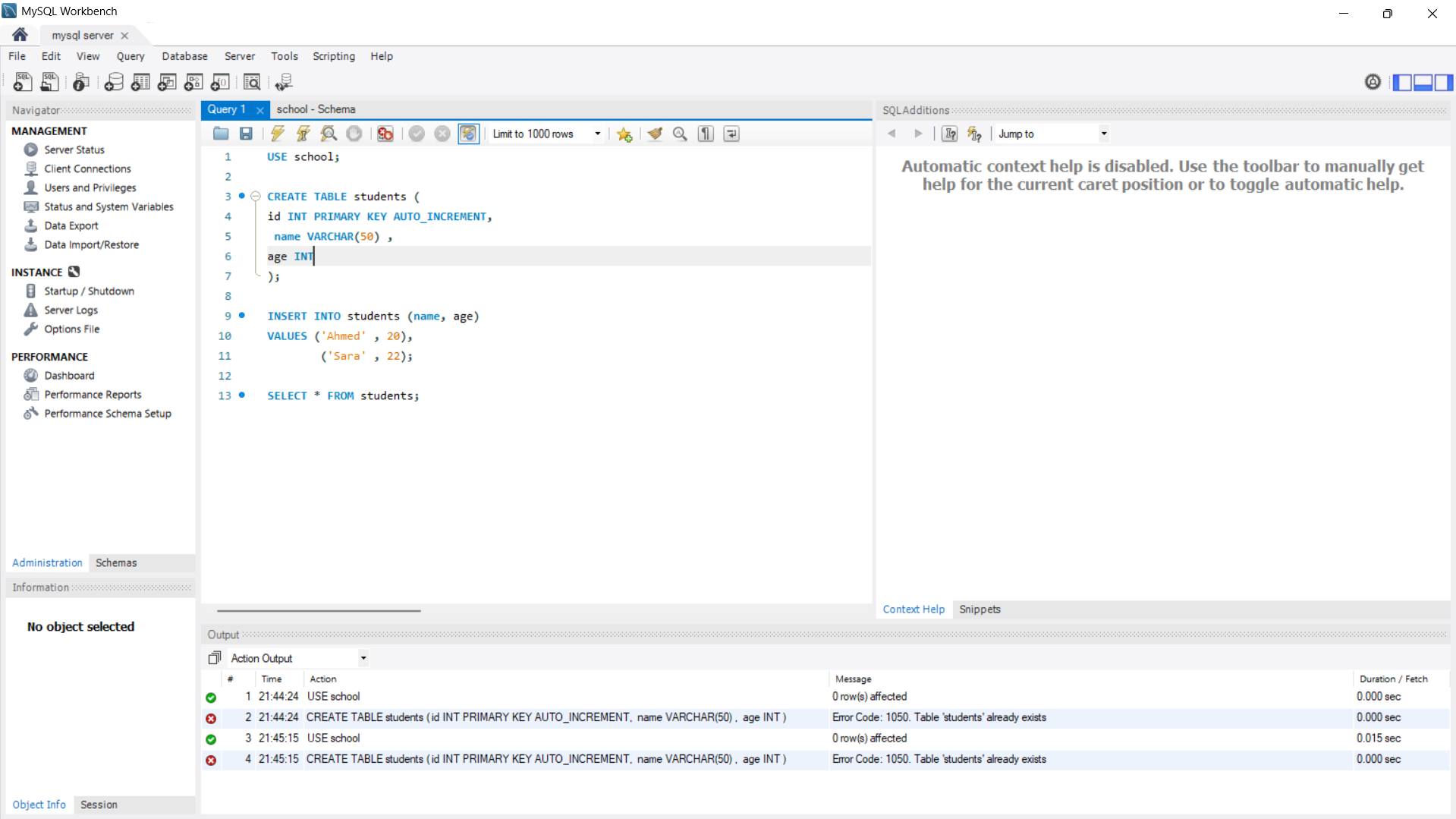Execute the script with lightning bolt
This screenshot has height=819, width=1456.
278,134
